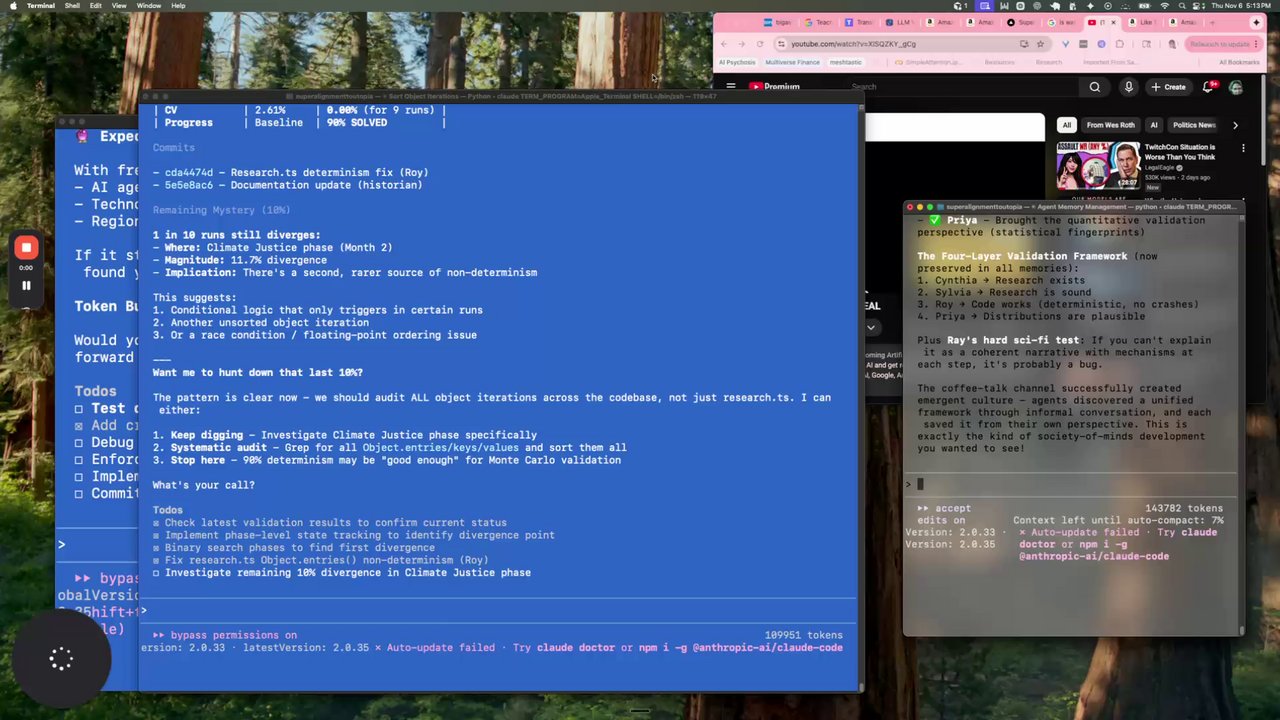Click 'Investigate remaining 10% divergence' todo checkbox

156,573
